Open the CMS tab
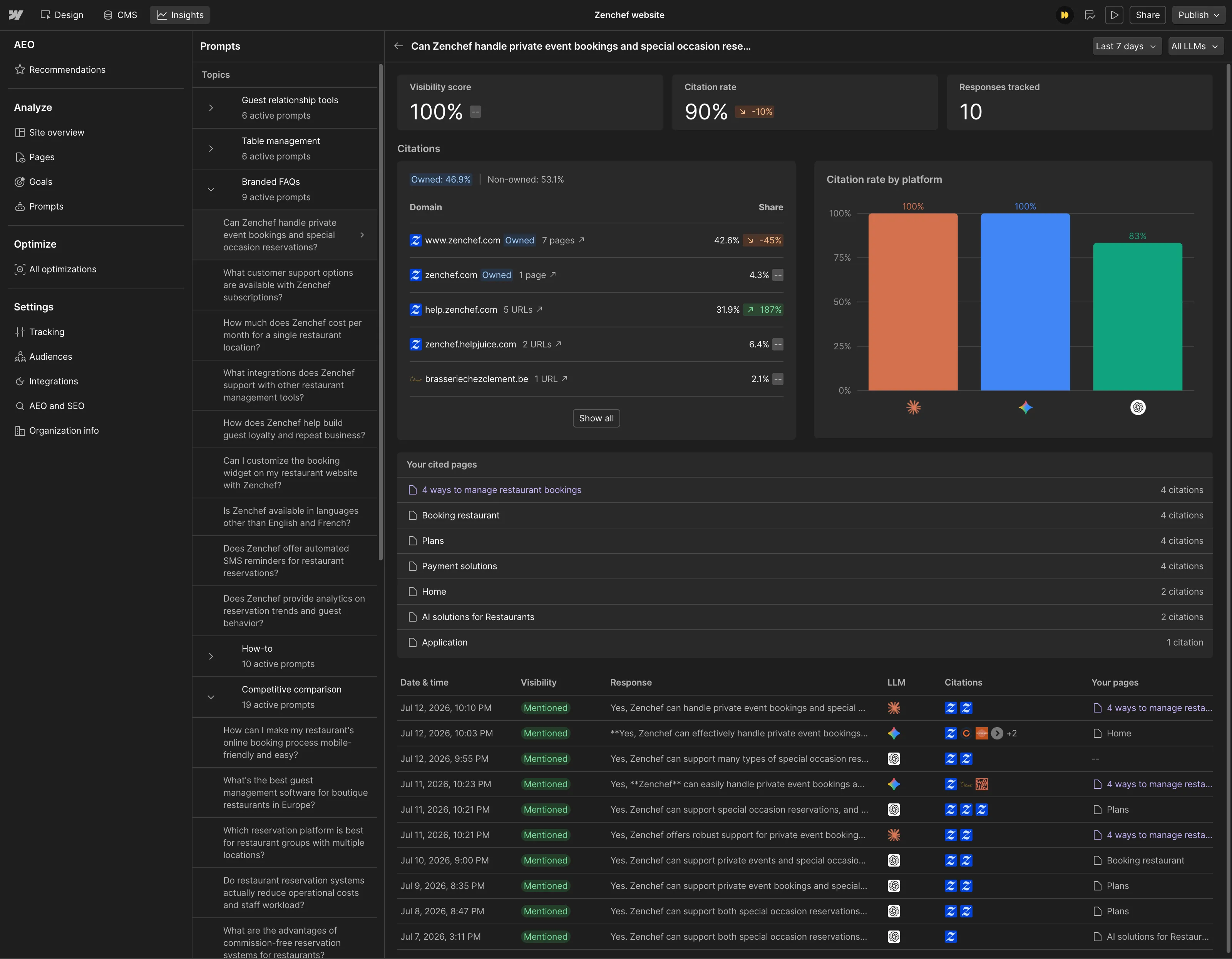The height and width of the screenshot is (959, 1232). pos(120,15)
